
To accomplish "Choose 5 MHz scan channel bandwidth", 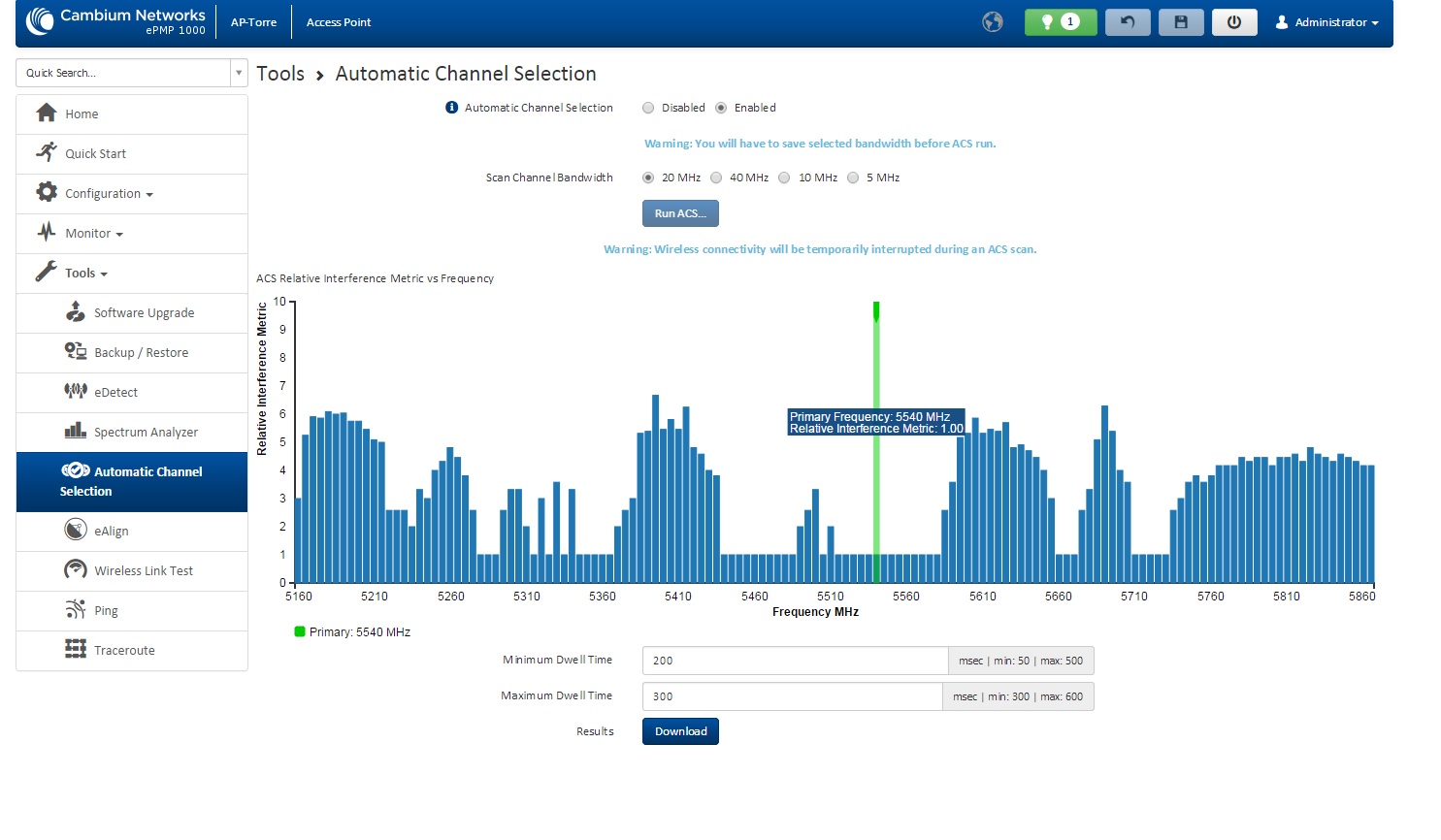I will (853, 178).
